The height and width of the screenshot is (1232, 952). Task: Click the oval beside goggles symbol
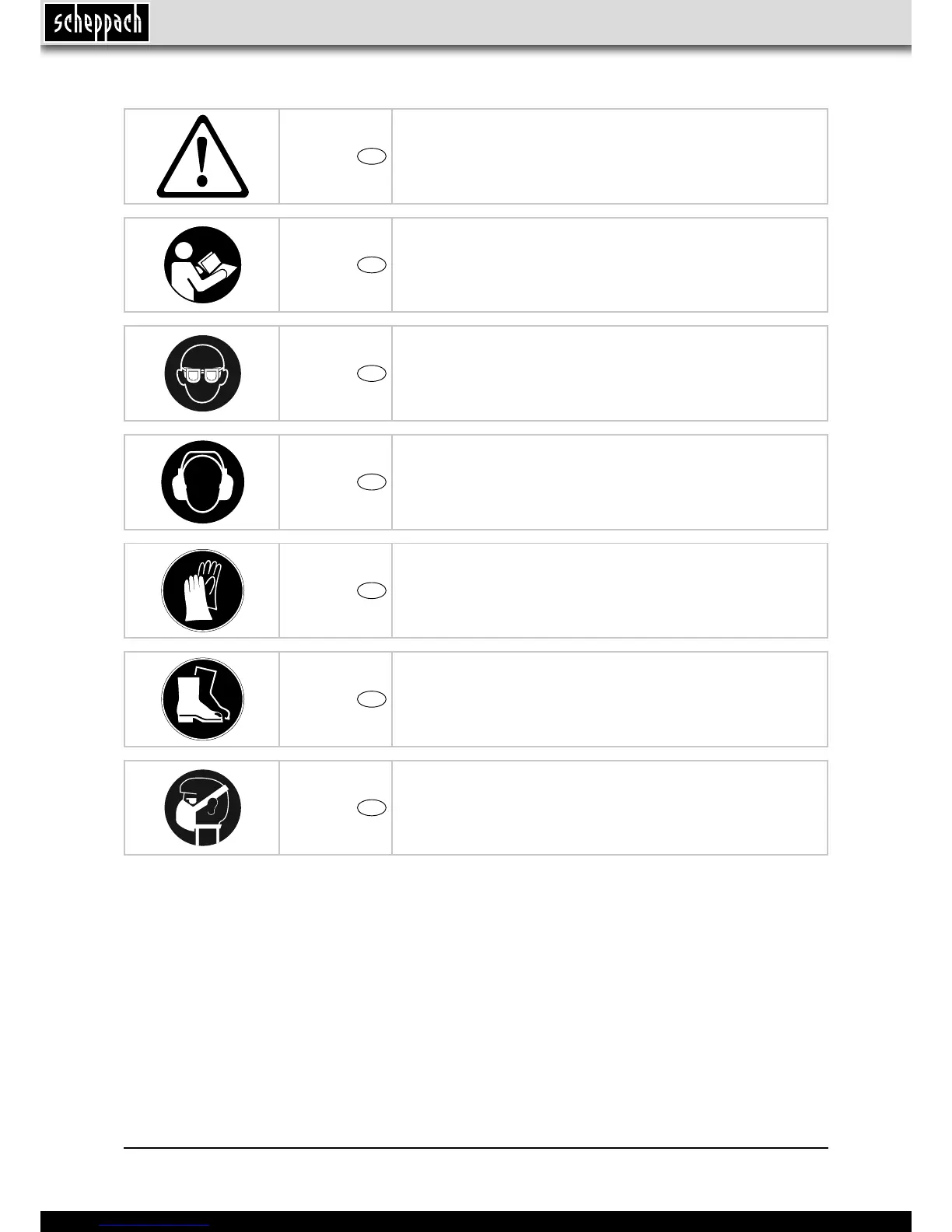point(372,373)
